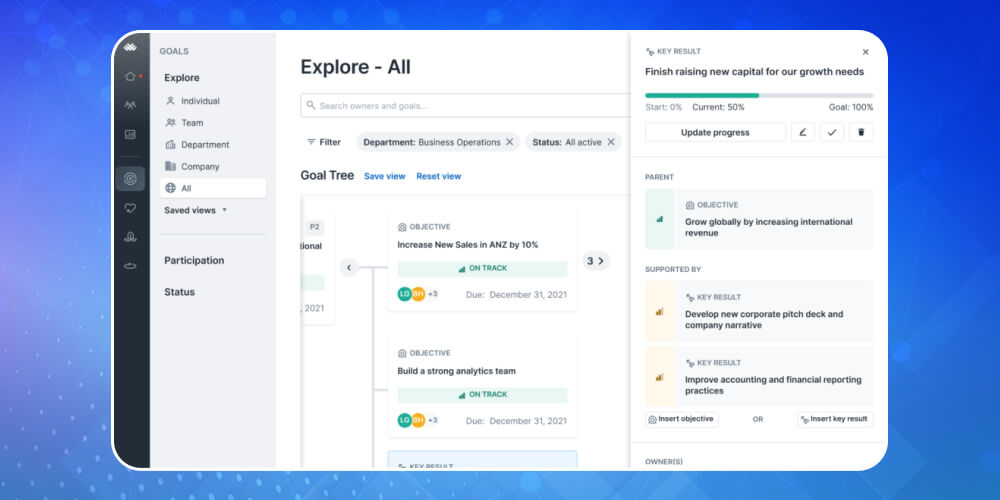Image resolution: width=1000 pixels, height=500 pixels.
Task: Delete the key result with the trash icon
Action: click(x=861, y=132)
